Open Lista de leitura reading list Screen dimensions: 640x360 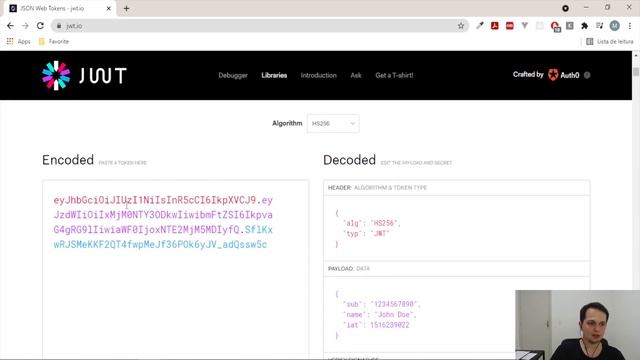coord(610,41)
